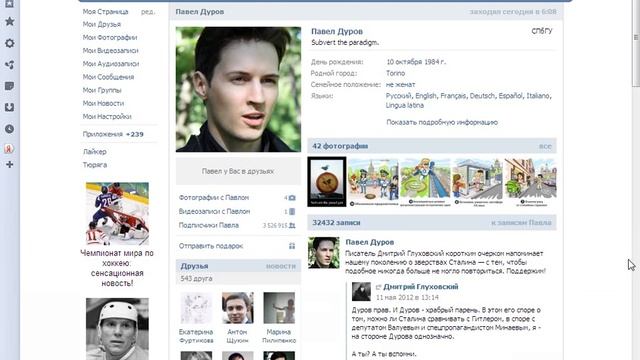
Task: Open friend Марина Пилипенко's avatar
Action: pos(279,308)
